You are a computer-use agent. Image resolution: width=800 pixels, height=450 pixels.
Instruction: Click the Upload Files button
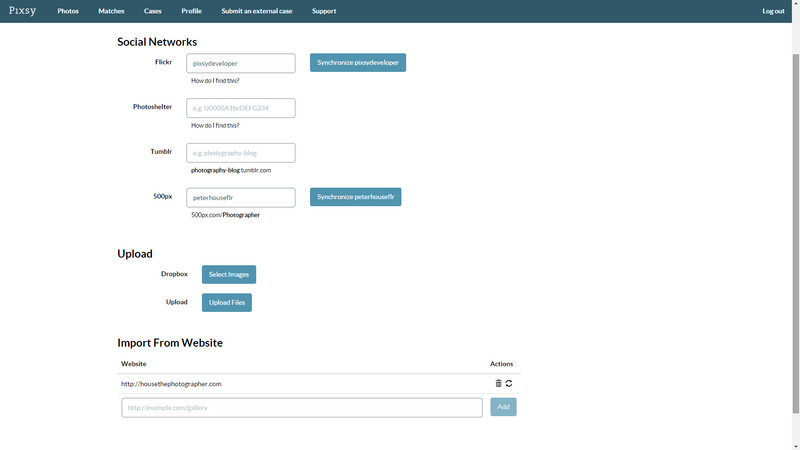227,302
